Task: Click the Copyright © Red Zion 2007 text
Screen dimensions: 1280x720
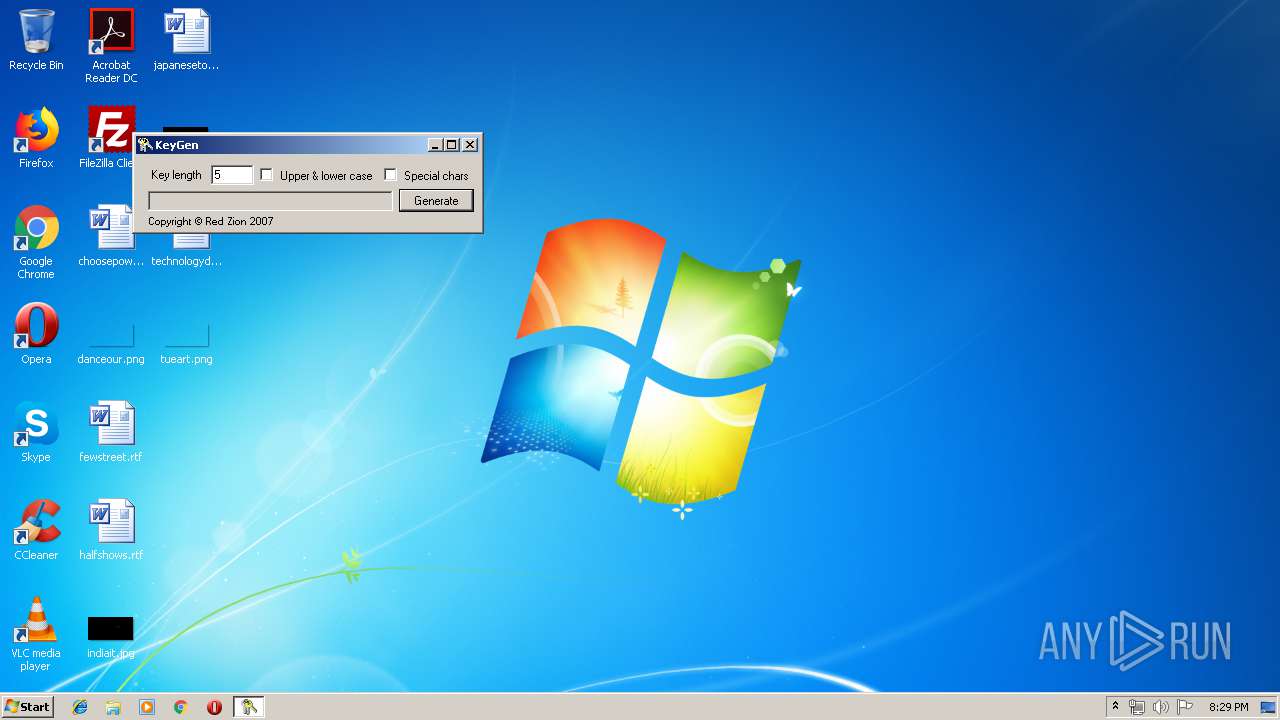Action: tap(211, 221)
